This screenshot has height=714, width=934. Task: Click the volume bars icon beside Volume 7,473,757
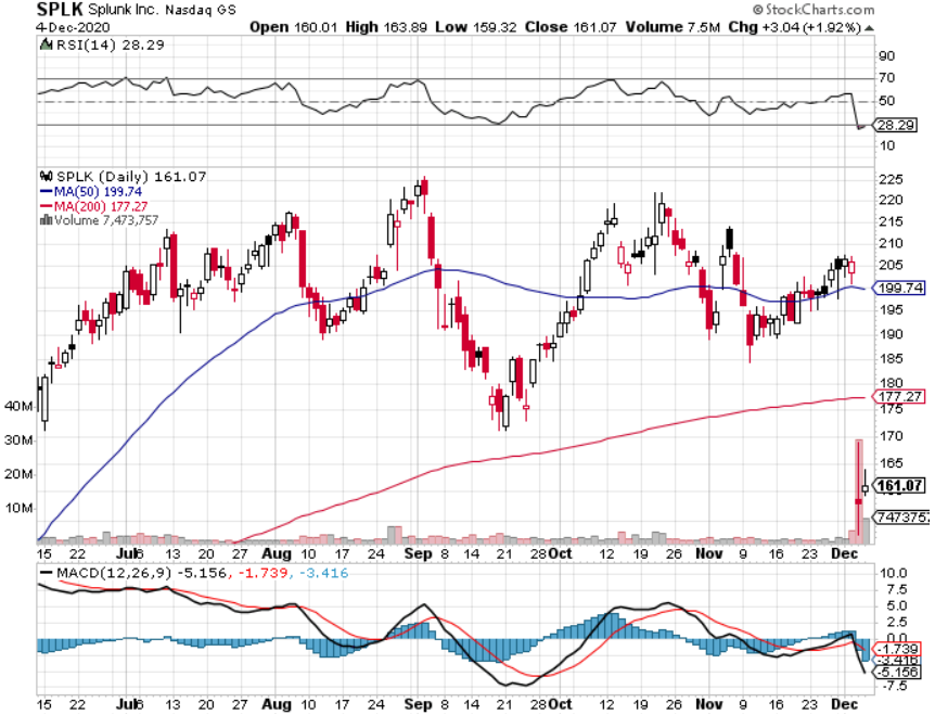point(46,220)
